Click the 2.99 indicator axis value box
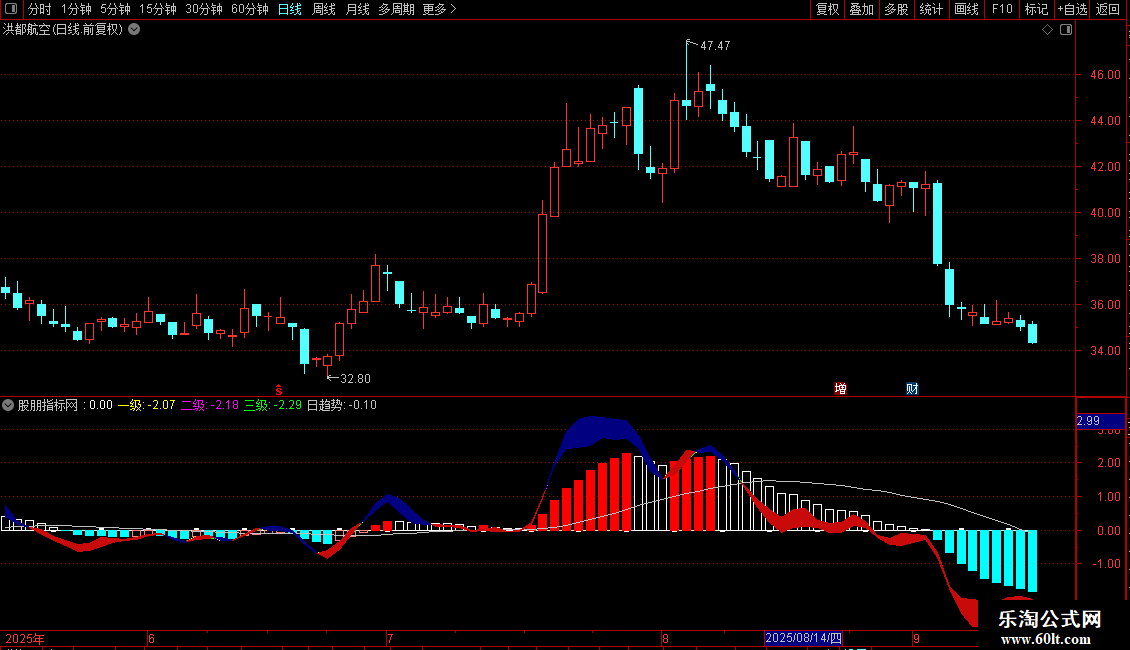This screenshot has width=1130, height=650. point(1100,421)
